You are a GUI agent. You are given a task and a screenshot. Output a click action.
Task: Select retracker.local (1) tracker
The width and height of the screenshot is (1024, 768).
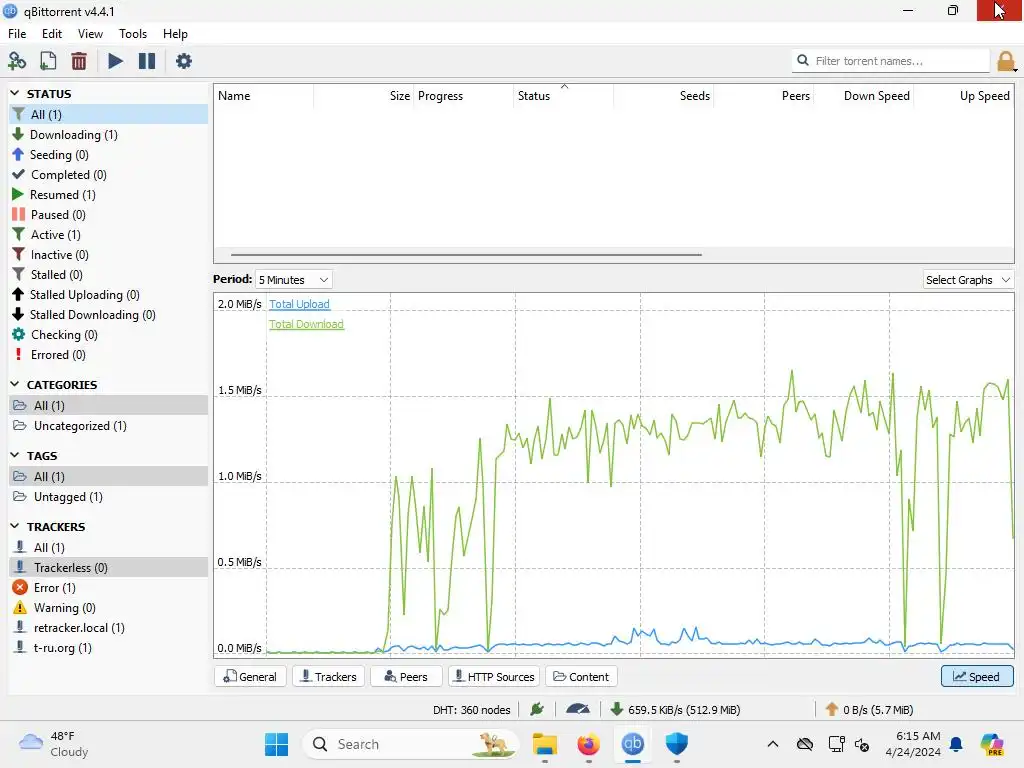coord(108,628)
